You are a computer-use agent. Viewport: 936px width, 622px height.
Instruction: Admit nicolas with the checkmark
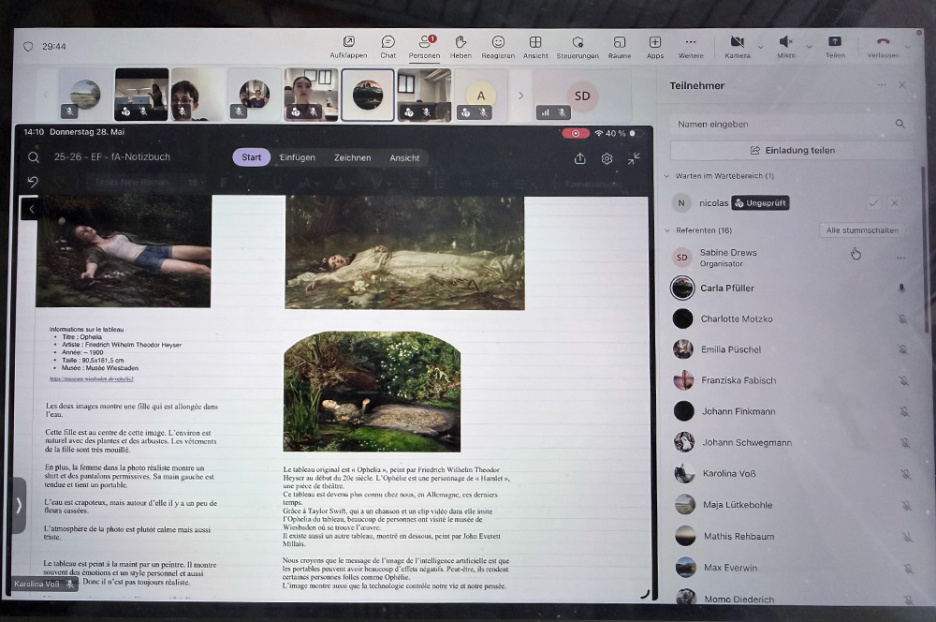coord(873,203)
